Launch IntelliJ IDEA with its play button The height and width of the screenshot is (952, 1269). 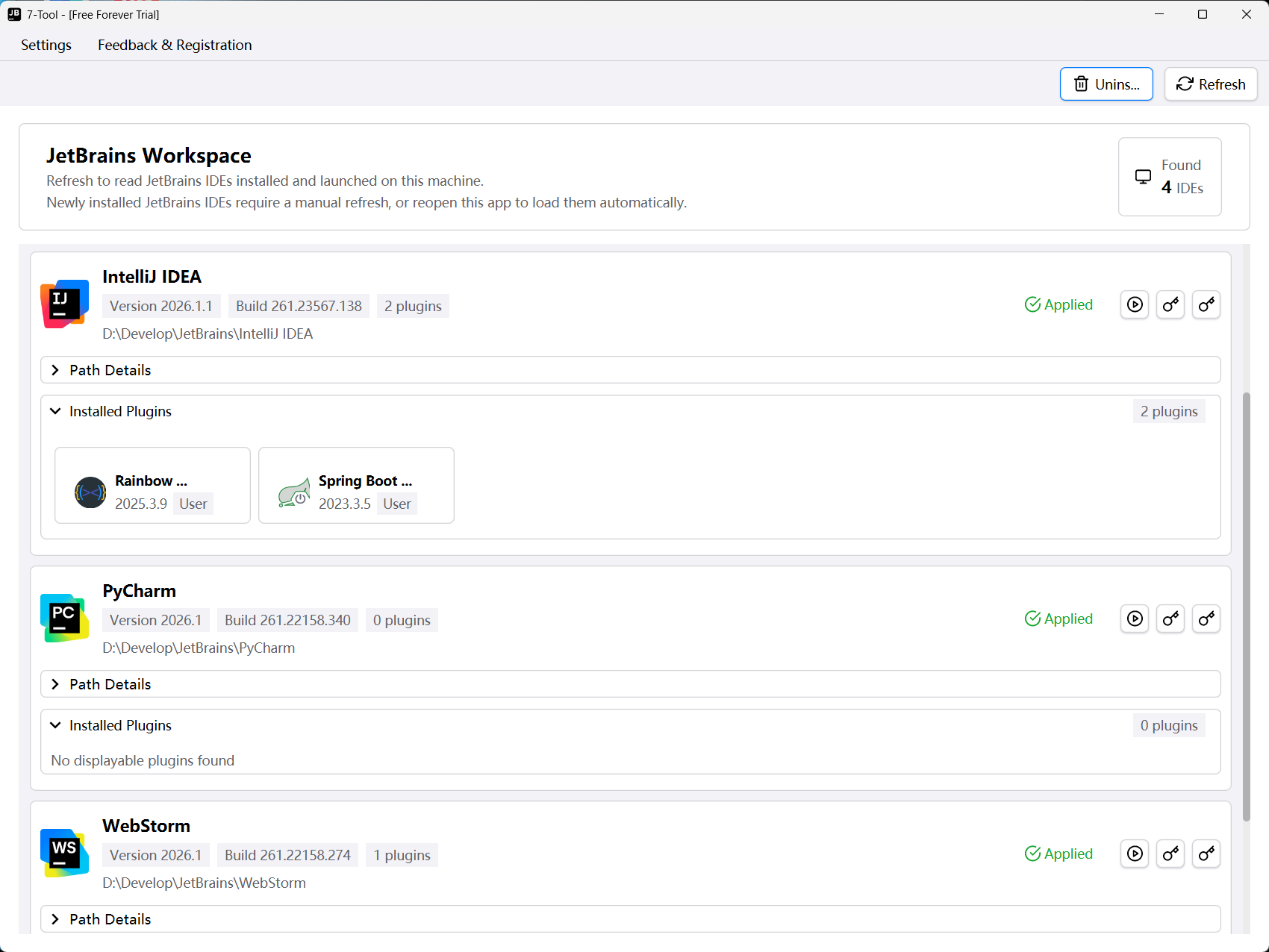(1135, 304)
